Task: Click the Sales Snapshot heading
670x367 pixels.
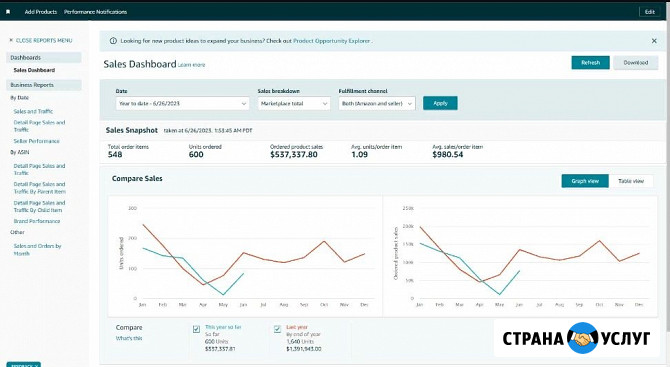Action: pos(132,130)
